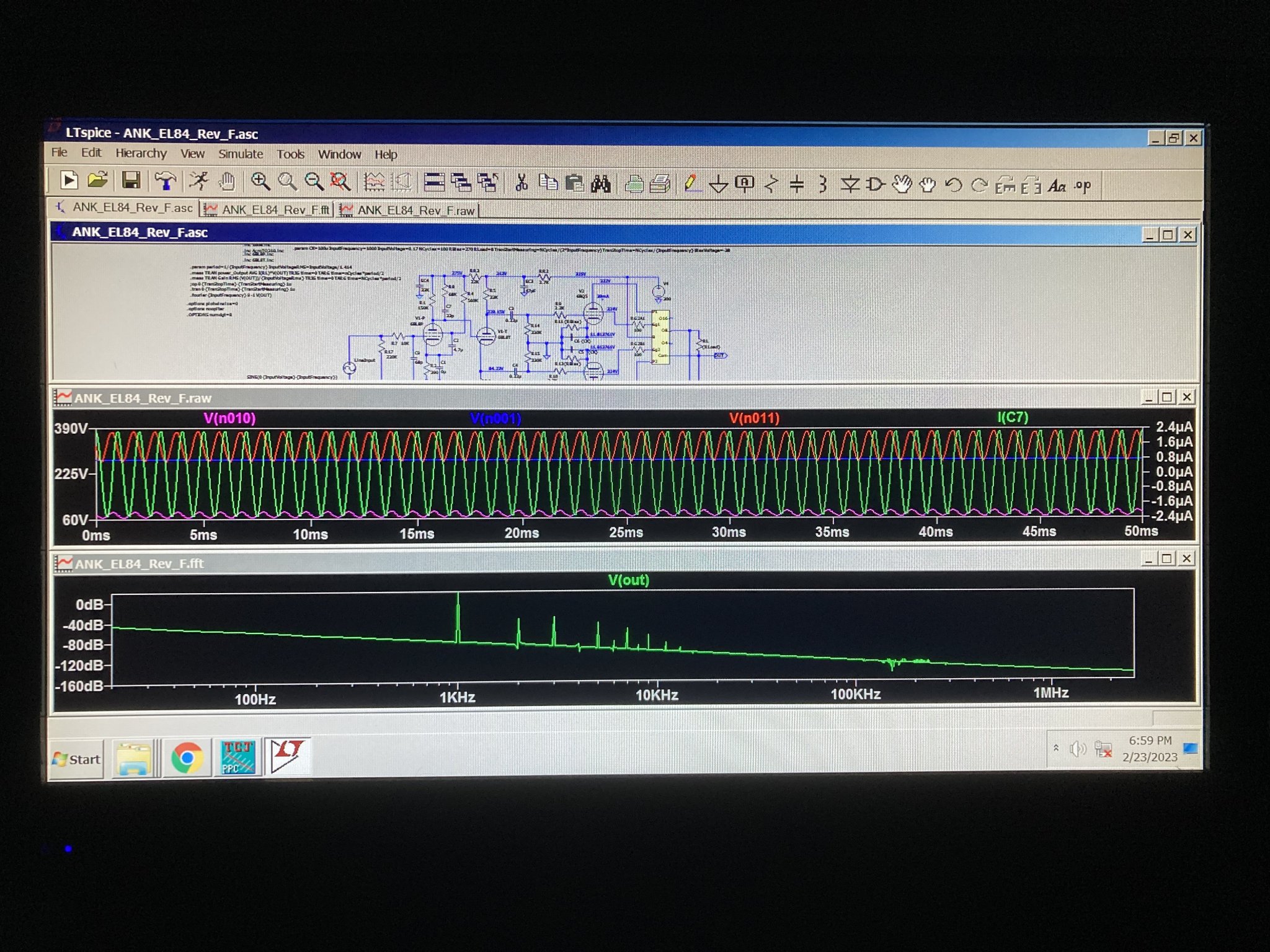Viewport: 1270px width, 952px height.
Task: Open the Simulate menu
Action: click(x=240, y=154)
